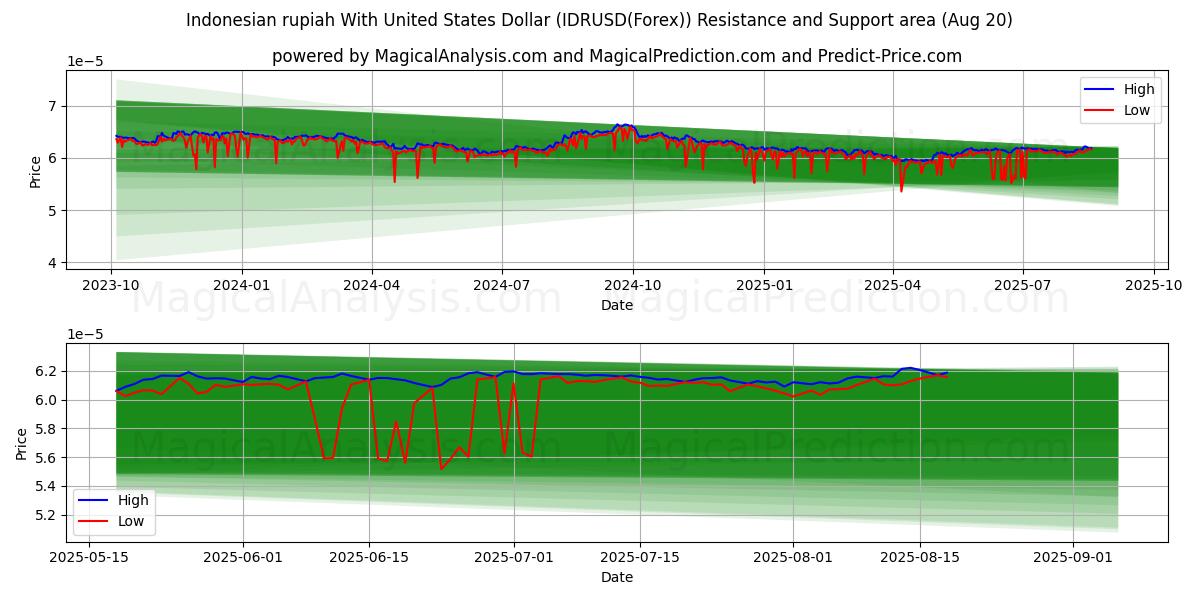Click the '2025-04' date tick label
Viewport: 1200px width, 600px height.
tap(893, 284)
